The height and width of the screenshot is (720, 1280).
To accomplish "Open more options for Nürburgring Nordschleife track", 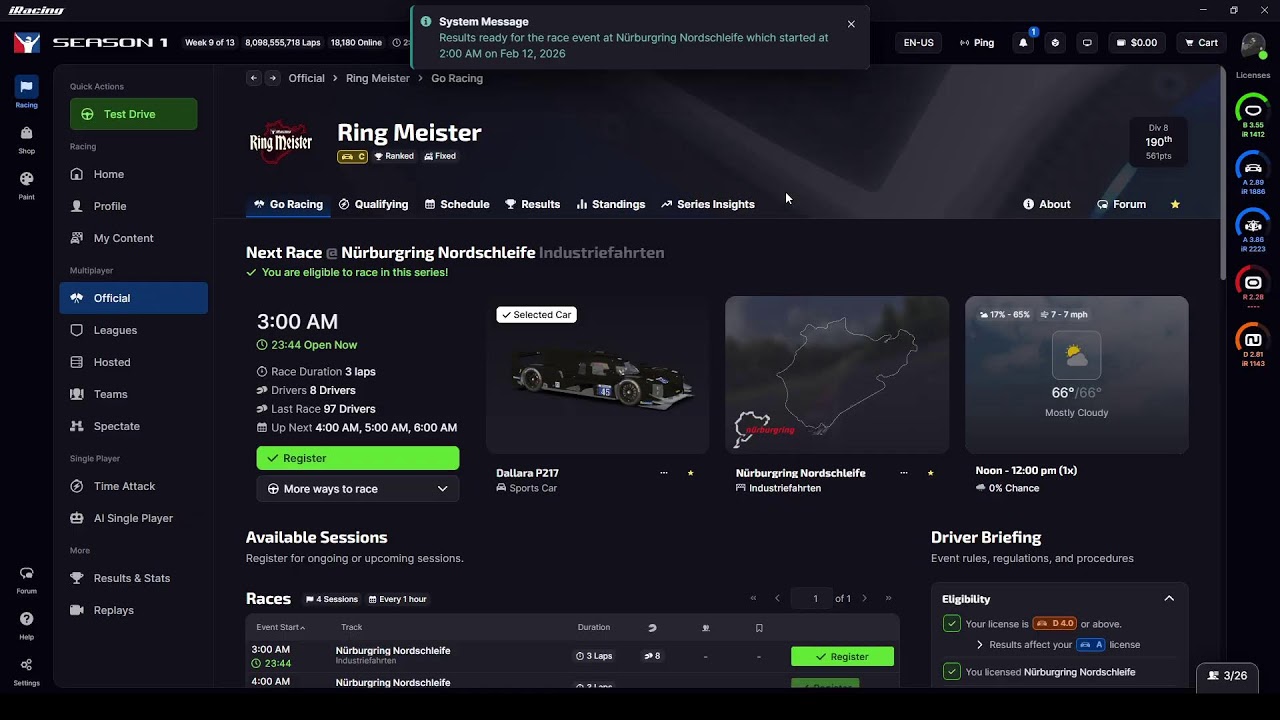I will tap(903, 473).
